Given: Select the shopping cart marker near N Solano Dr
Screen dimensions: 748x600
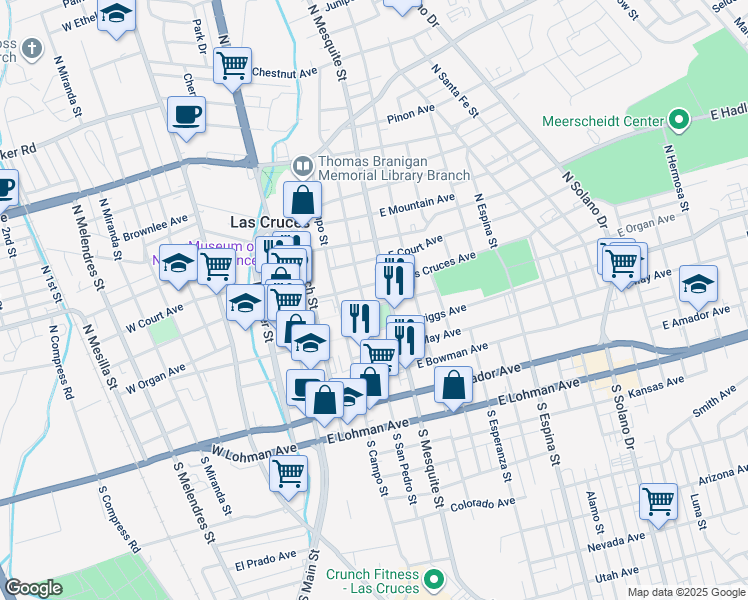Looking at the screenshot, I should (622, 262).
